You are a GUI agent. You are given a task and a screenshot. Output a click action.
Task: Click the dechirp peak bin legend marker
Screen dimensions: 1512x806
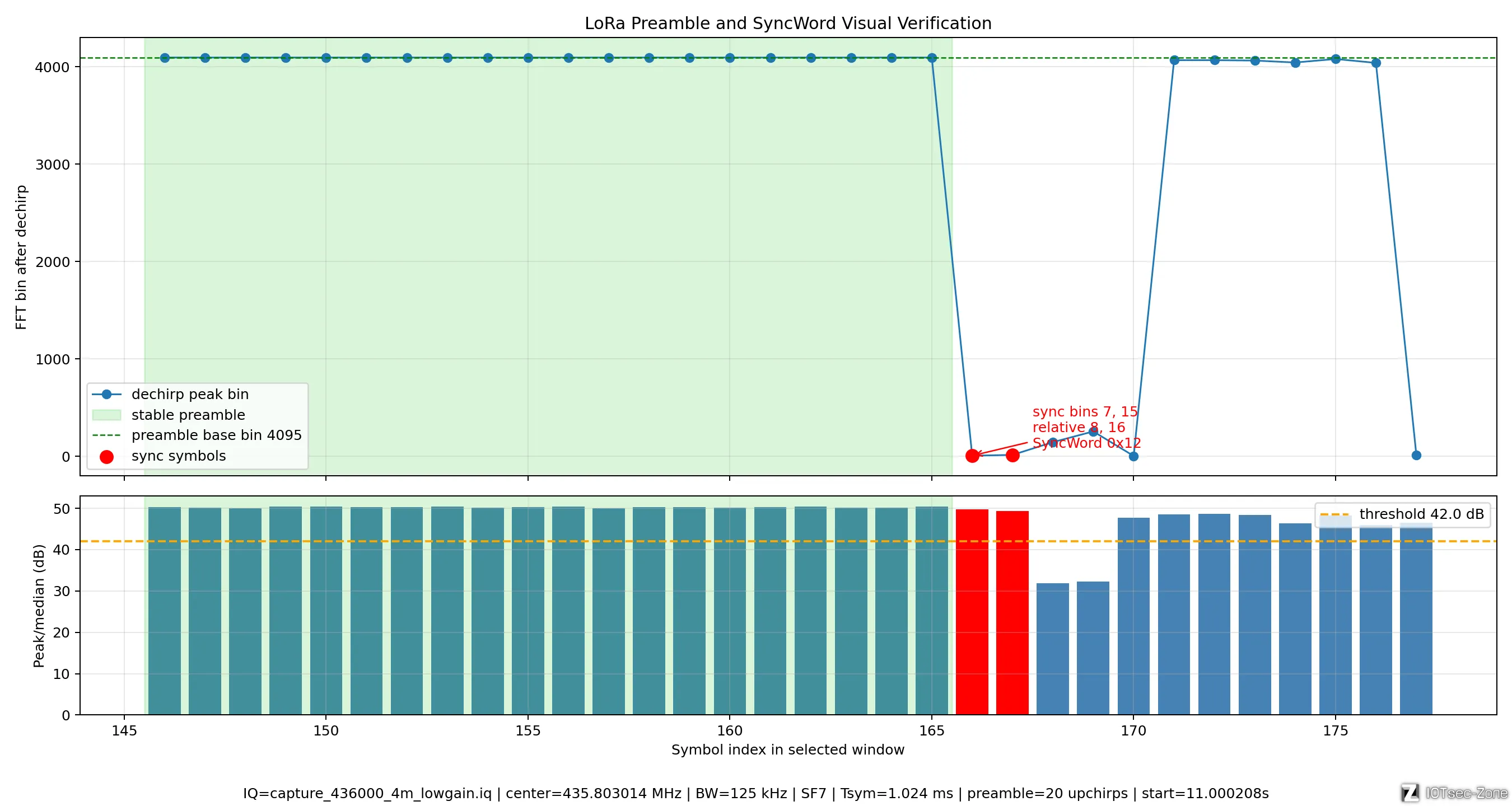point(106,394)
